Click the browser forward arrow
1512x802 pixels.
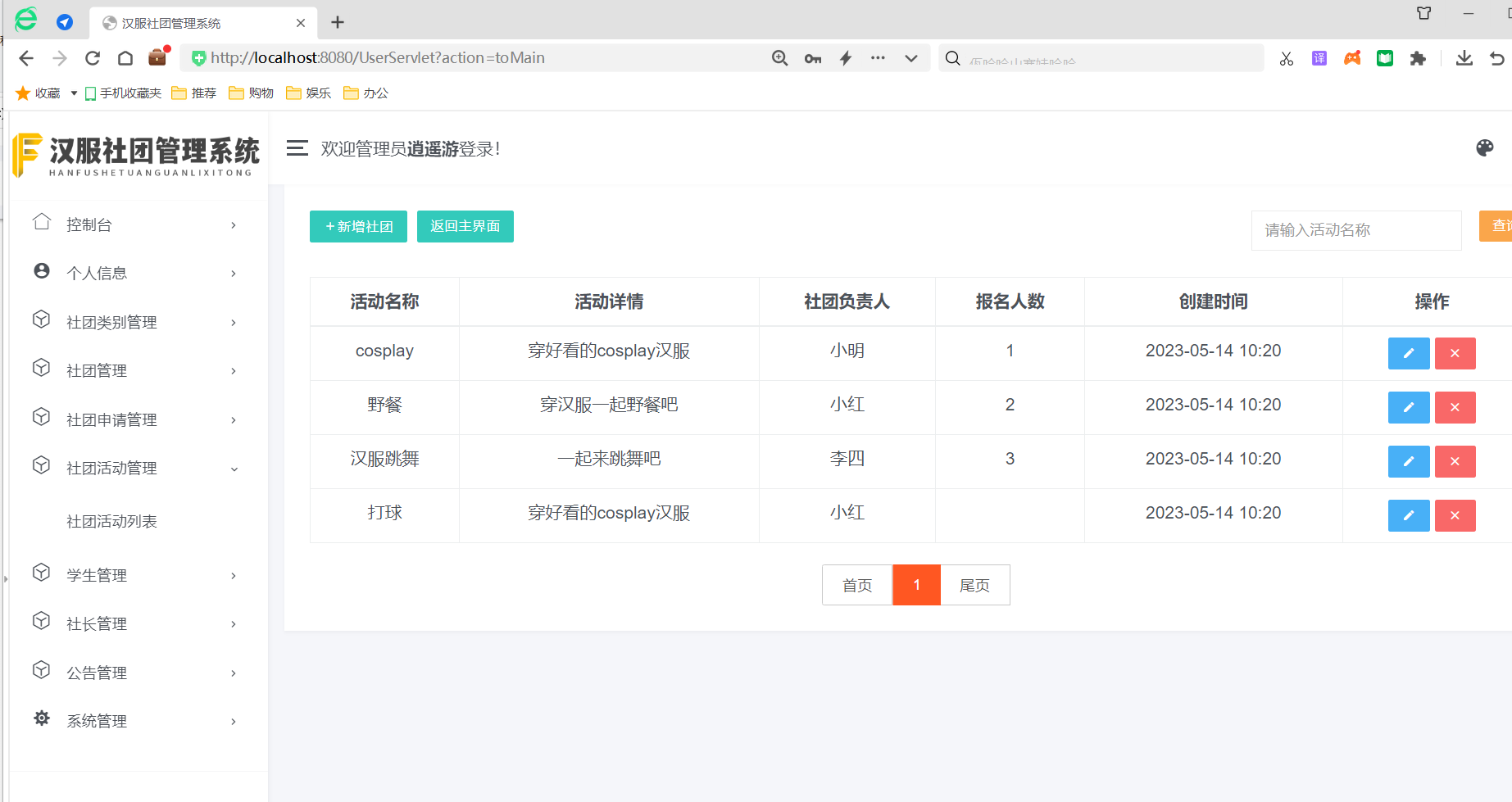point(60,58)
